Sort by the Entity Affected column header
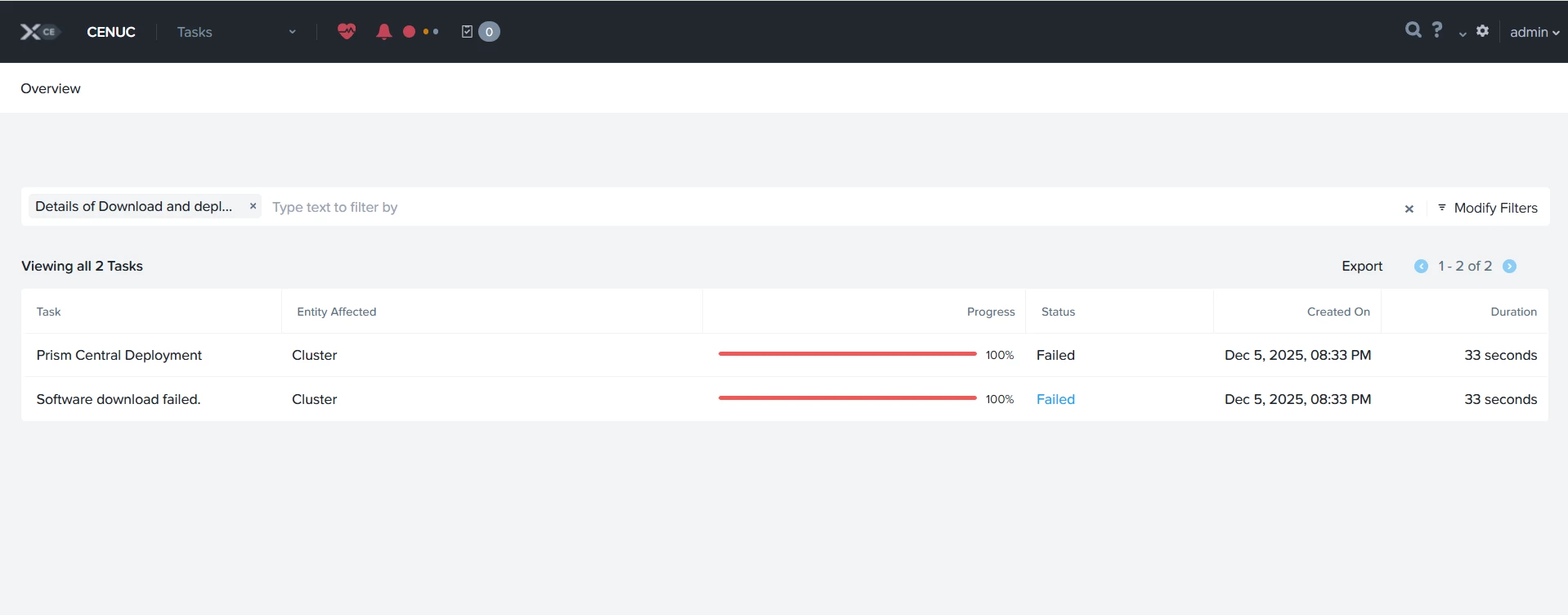Screen dimensions: 1568x615 (337, 312)
